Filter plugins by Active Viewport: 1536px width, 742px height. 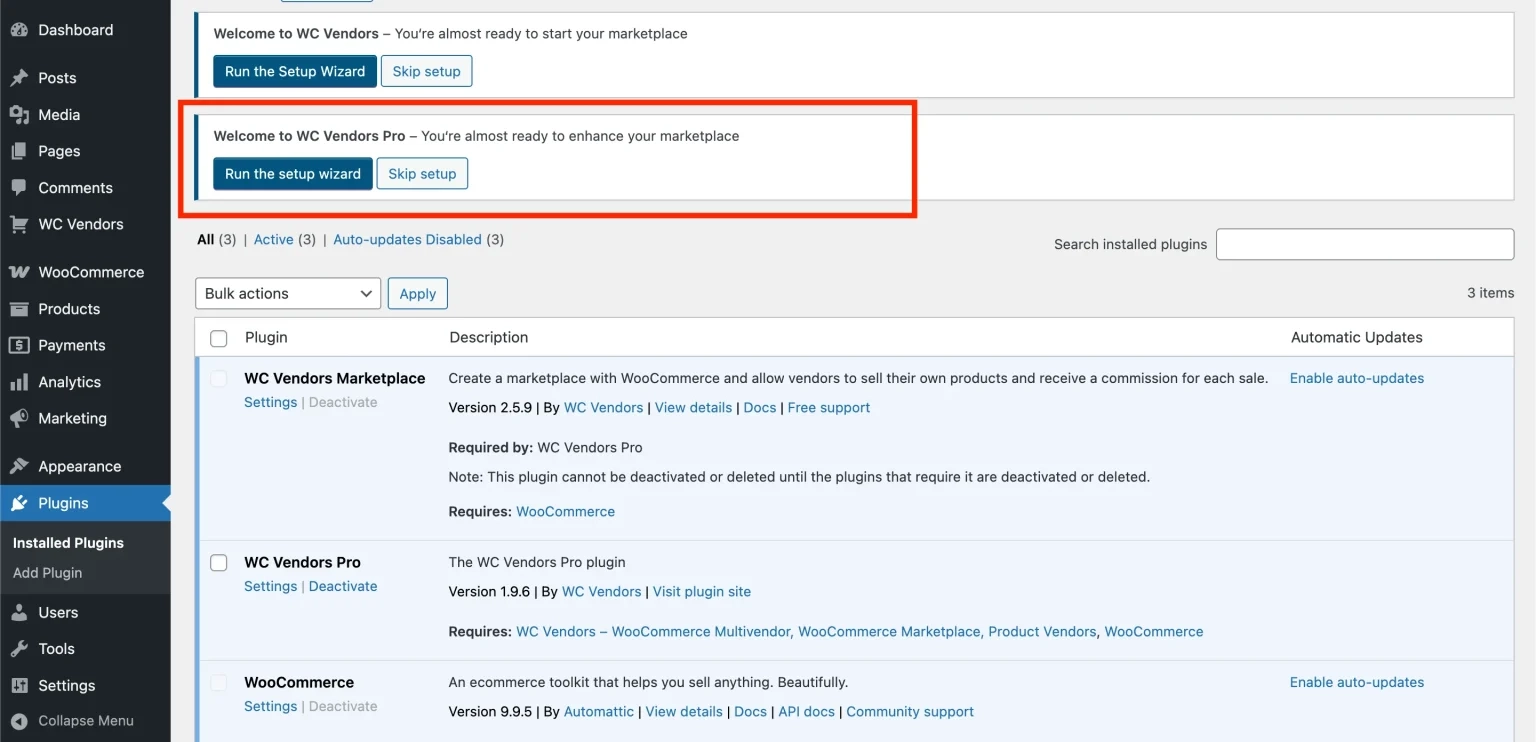tap(274, 240)
